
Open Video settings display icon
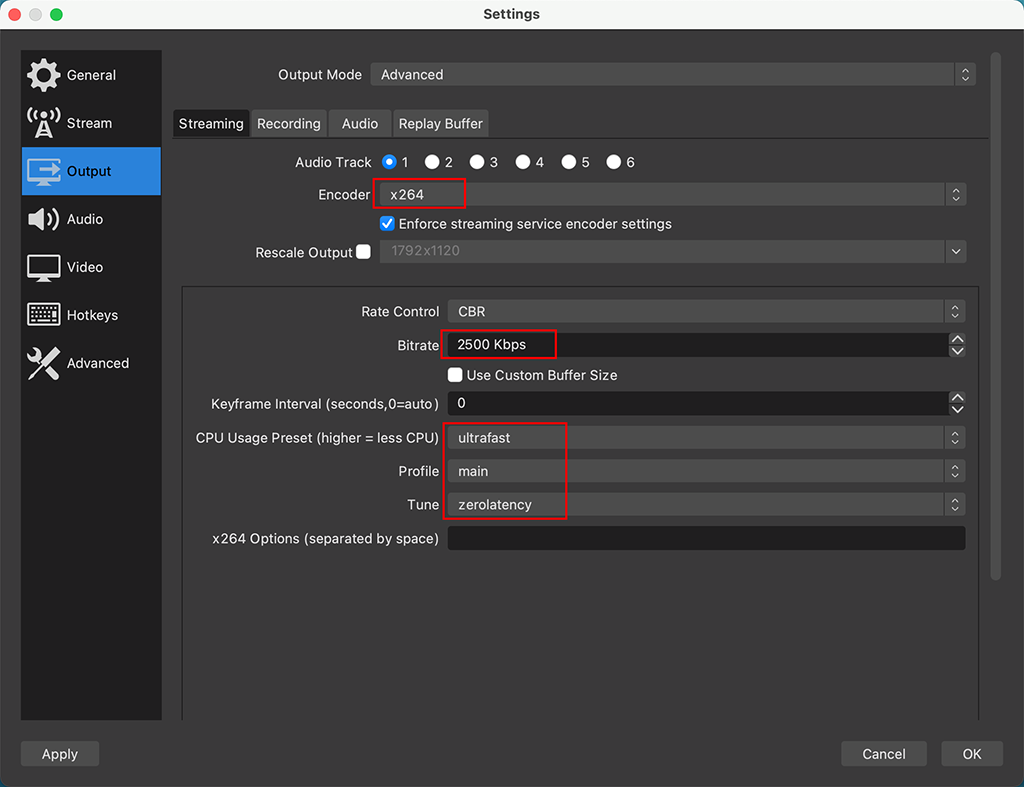[x=43, y=268]
